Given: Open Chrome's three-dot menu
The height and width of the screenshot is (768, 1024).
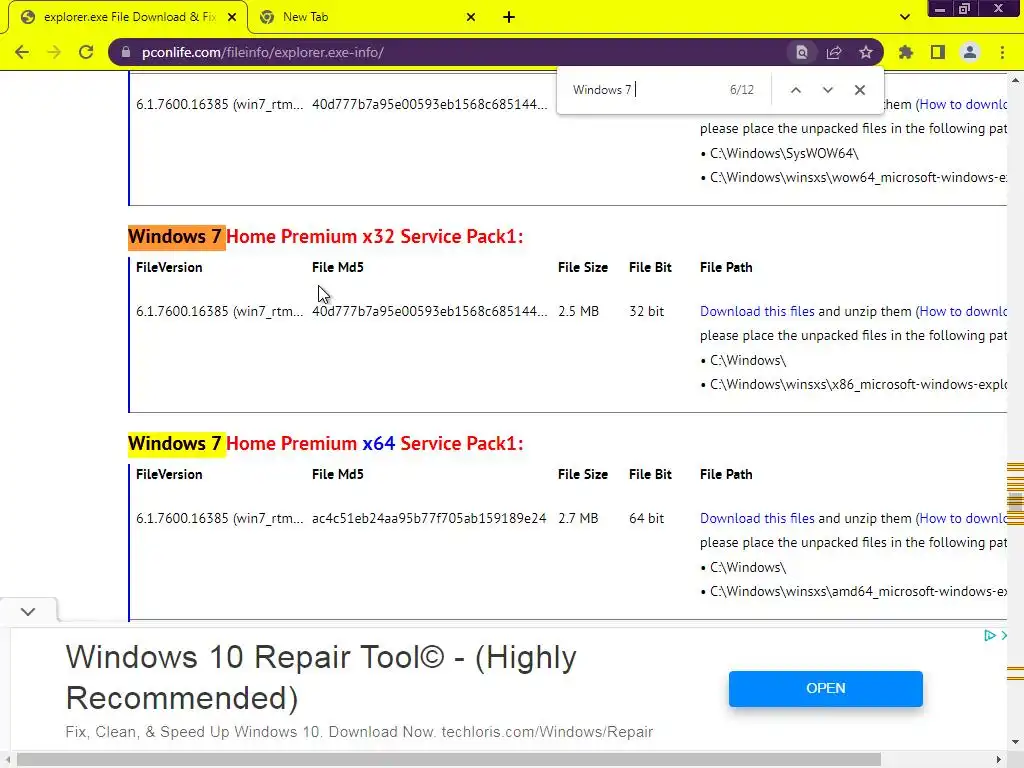Looking at the screenshot, I should click(x=1002, y=52).
